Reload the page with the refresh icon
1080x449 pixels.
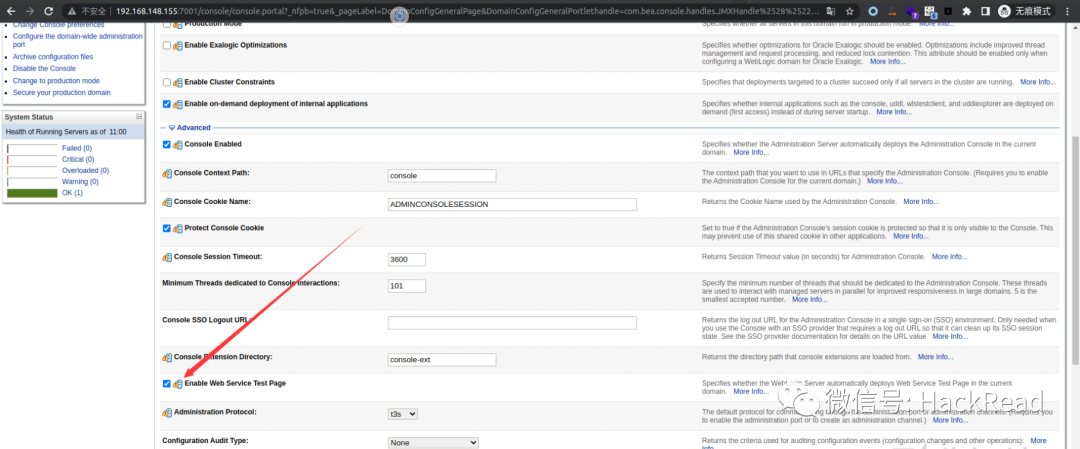pos(49,11)
